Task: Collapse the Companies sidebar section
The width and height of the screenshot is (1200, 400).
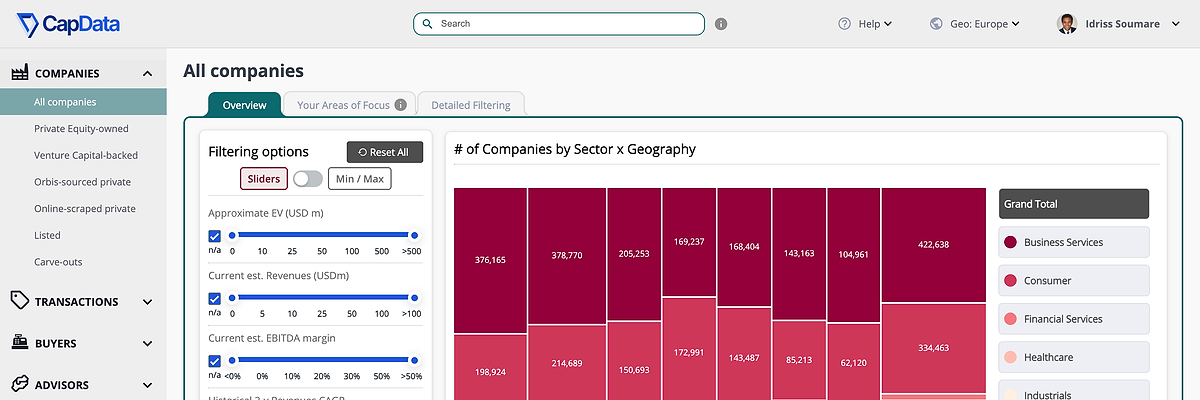Action: click(147, 73)
